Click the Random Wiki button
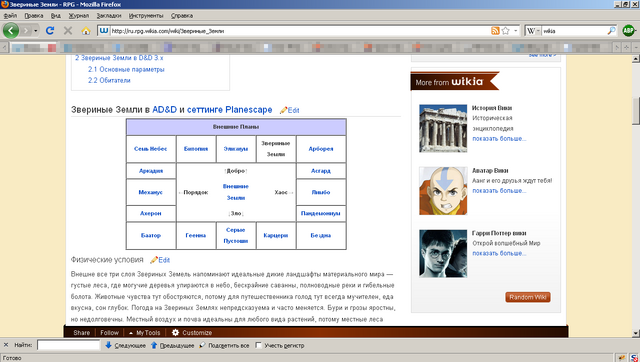Viewport: 640px width, 362px height. 528,297
